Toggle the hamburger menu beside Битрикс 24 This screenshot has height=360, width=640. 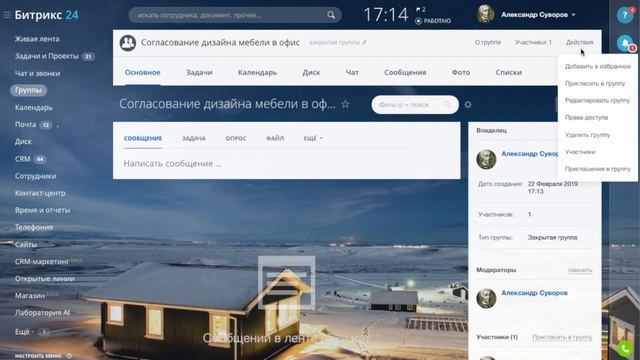[7, 15]
